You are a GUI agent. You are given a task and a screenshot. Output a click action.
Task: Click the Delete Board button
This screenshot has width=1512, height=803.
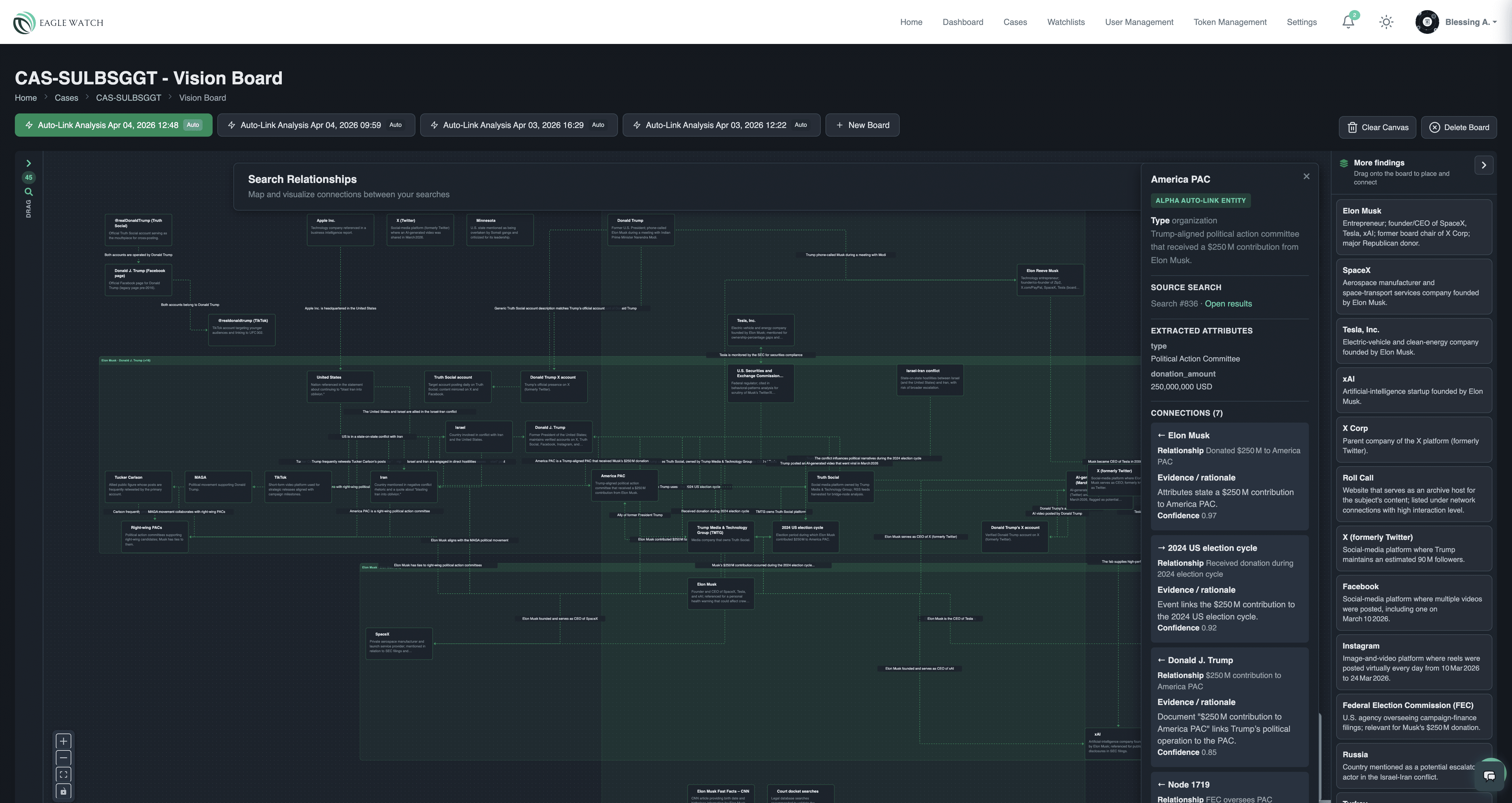(1459, 127)
